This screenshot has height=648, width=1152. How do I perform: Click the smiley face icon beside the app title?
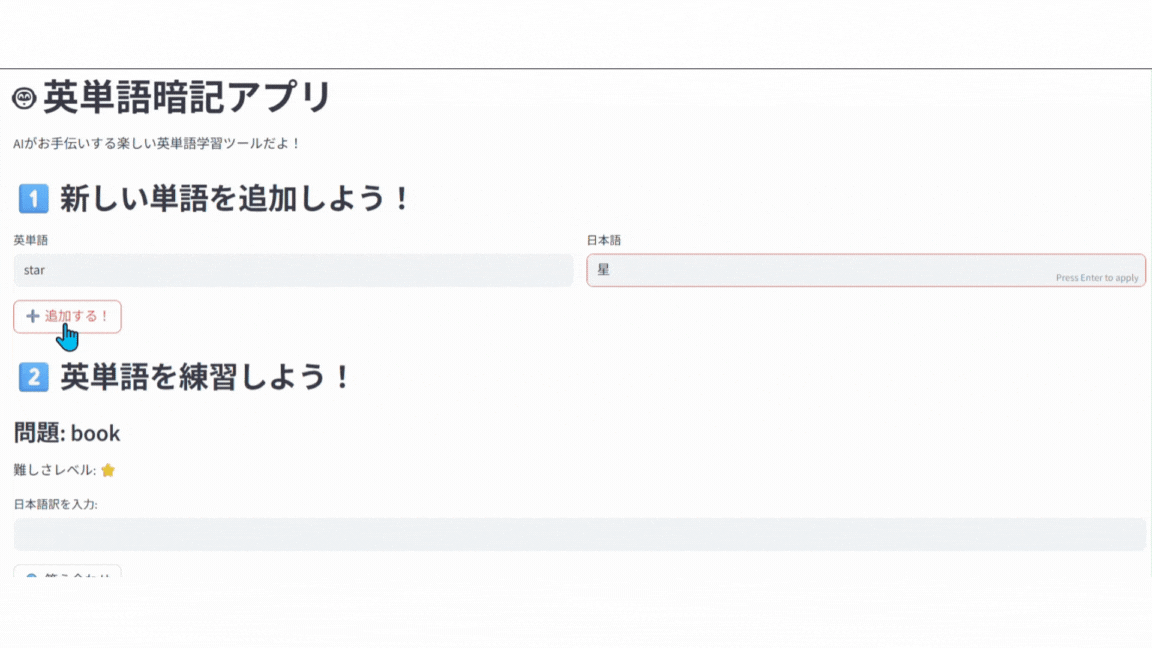(24, 98)
